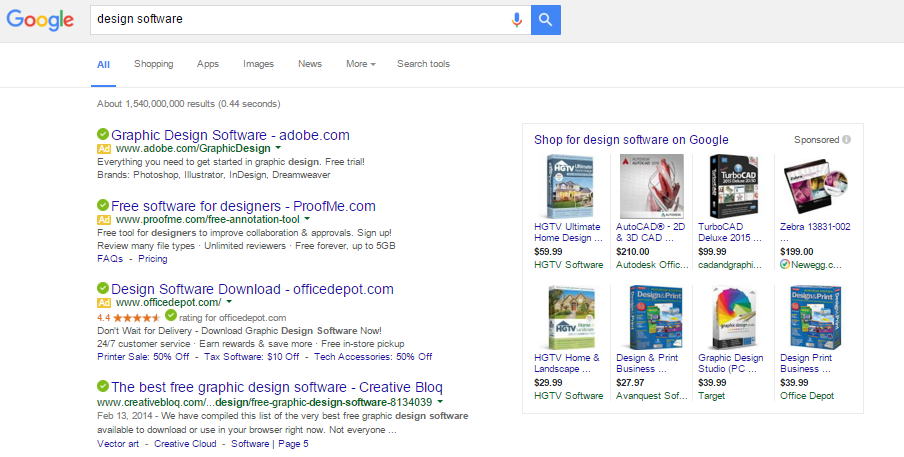Click the AutoCAD product thumbnail
Image resolution: width=904 pixels, height=457 pixels.
pyautogui.click(x=651, y=187)
